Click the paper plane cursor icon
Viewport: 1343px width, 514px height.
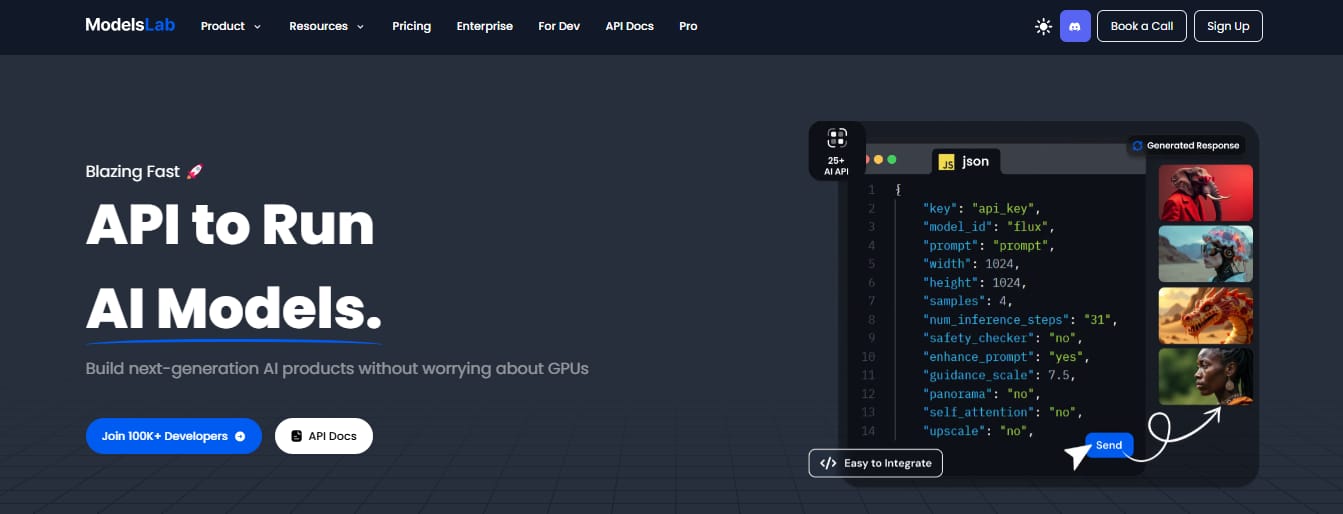(x=1077, y=456)
